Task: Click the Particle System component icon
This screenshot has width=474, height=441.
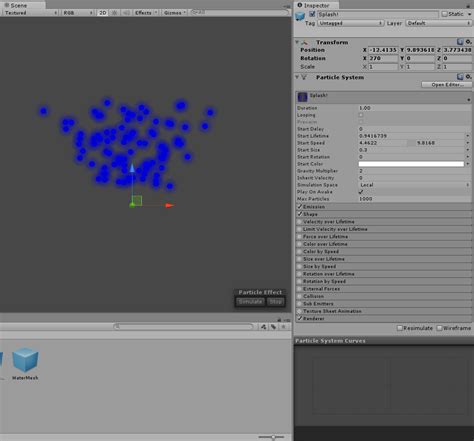Action: pos(304,77)
